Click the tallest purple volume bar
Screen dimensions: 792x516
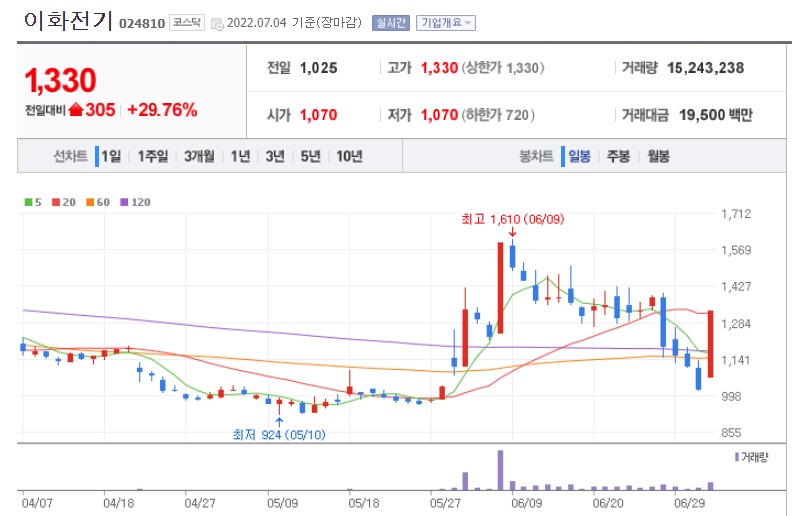pos(500,470)
